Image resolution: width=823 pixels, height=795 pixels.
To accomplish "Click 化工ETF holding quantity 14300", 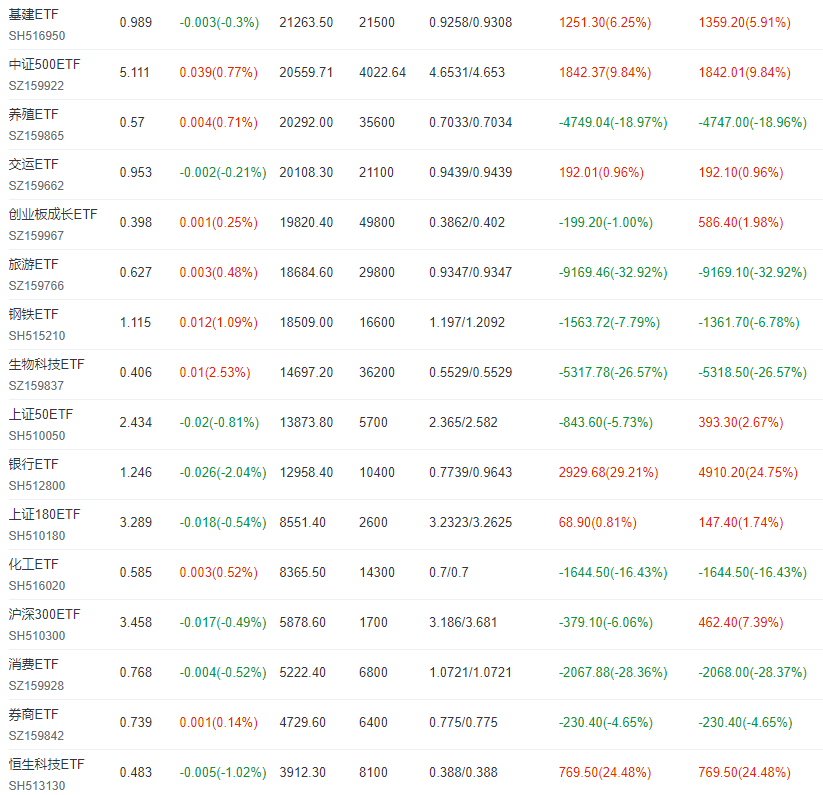I will pyautogui.click(x=377, y=572).
